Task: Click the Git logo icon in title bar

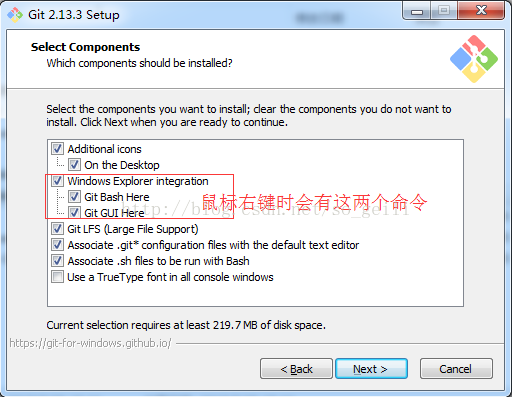Action: click(x=15, y=15)
